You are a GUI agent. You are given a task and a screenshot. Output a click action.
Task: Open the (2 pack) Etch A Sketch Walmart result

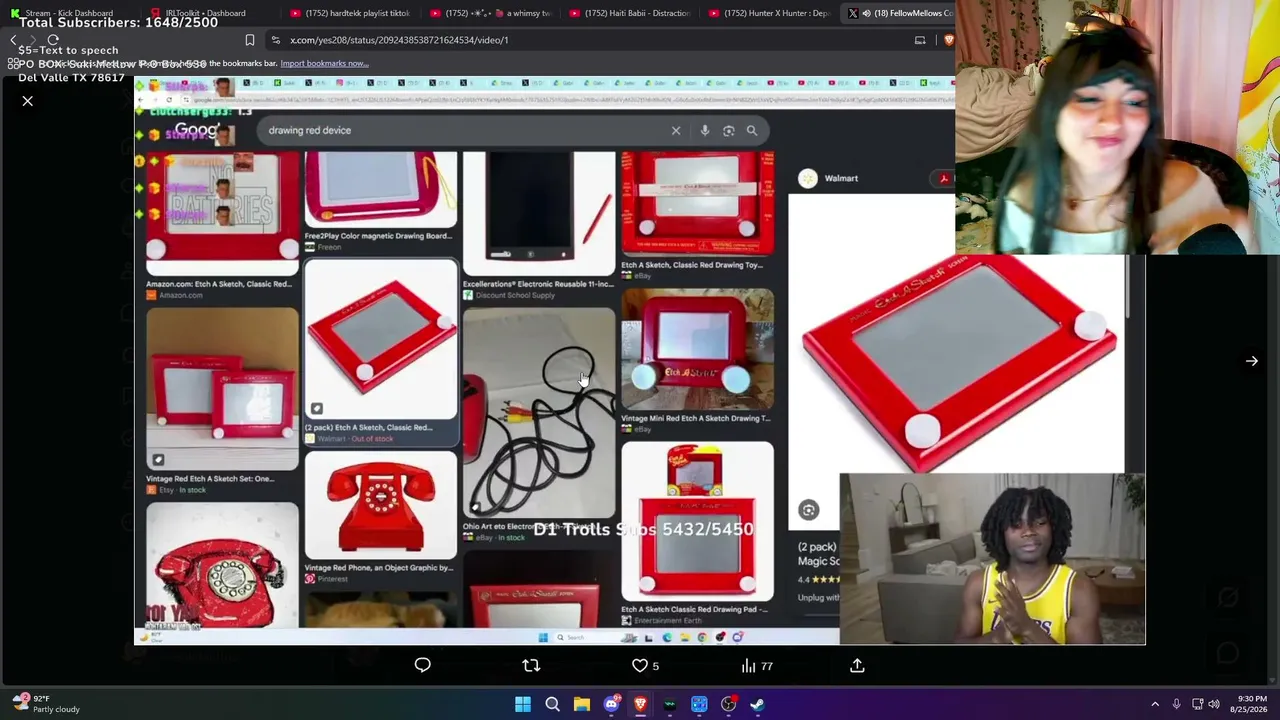point(380,352)
